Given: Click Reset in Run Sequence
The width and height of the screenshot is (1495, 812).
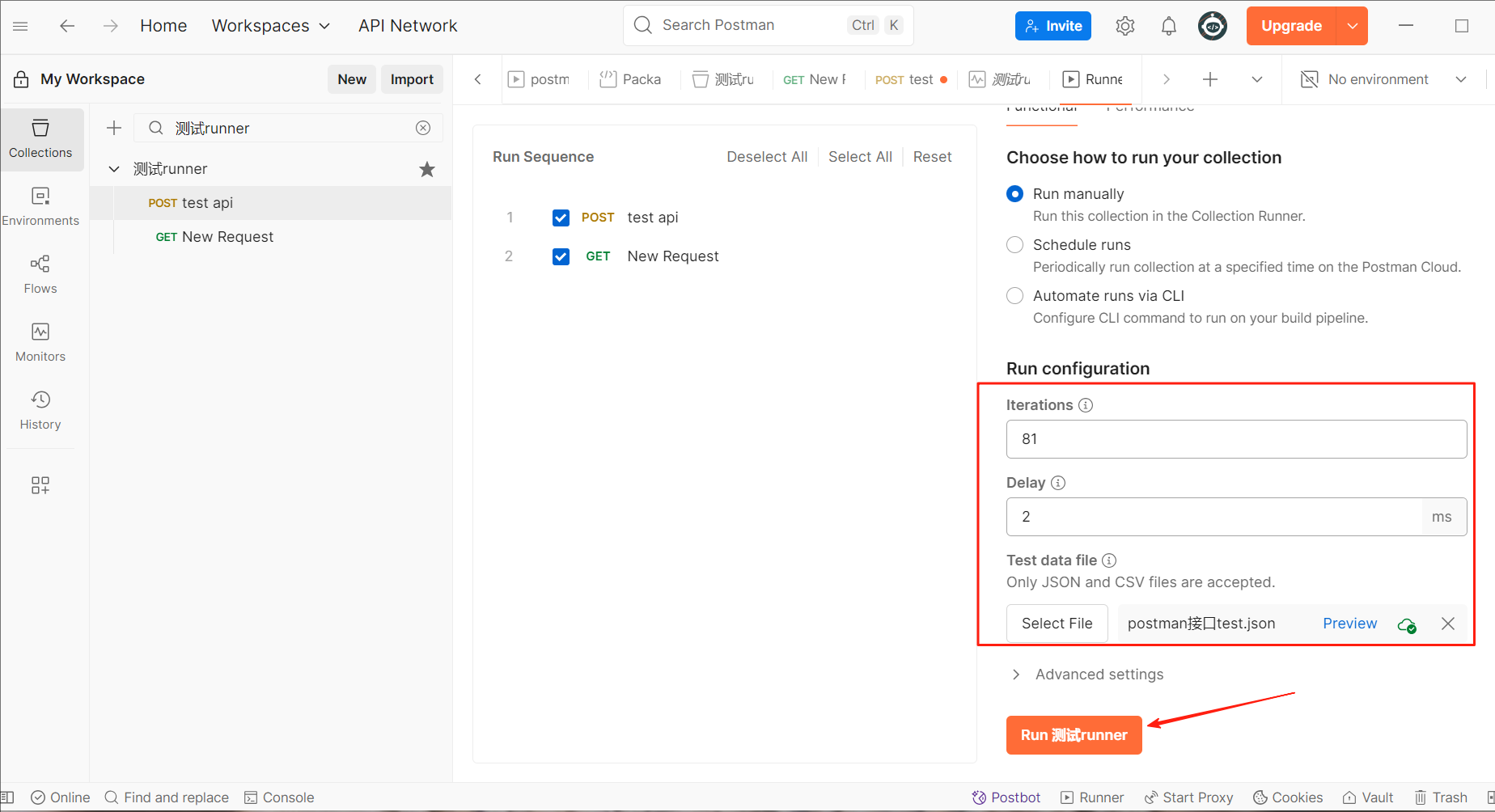Looking at the screenshot, I should [x=932, y=157].
